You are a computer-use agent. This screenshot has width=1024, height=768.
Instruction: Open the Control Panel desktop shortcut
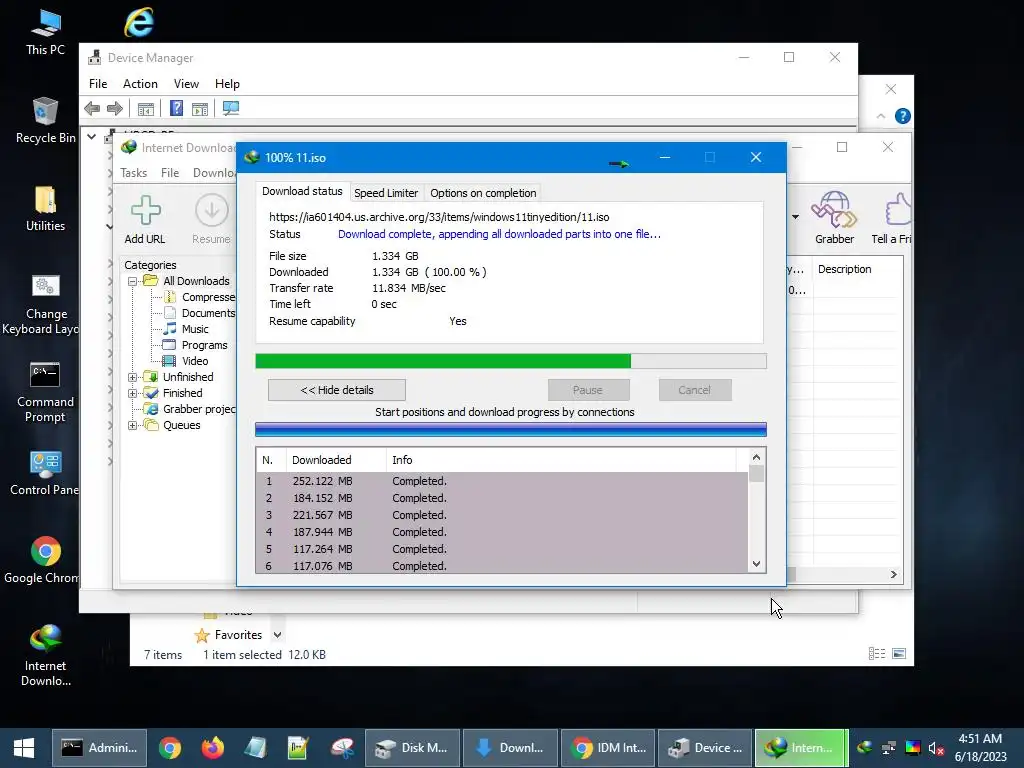[45, 473]
